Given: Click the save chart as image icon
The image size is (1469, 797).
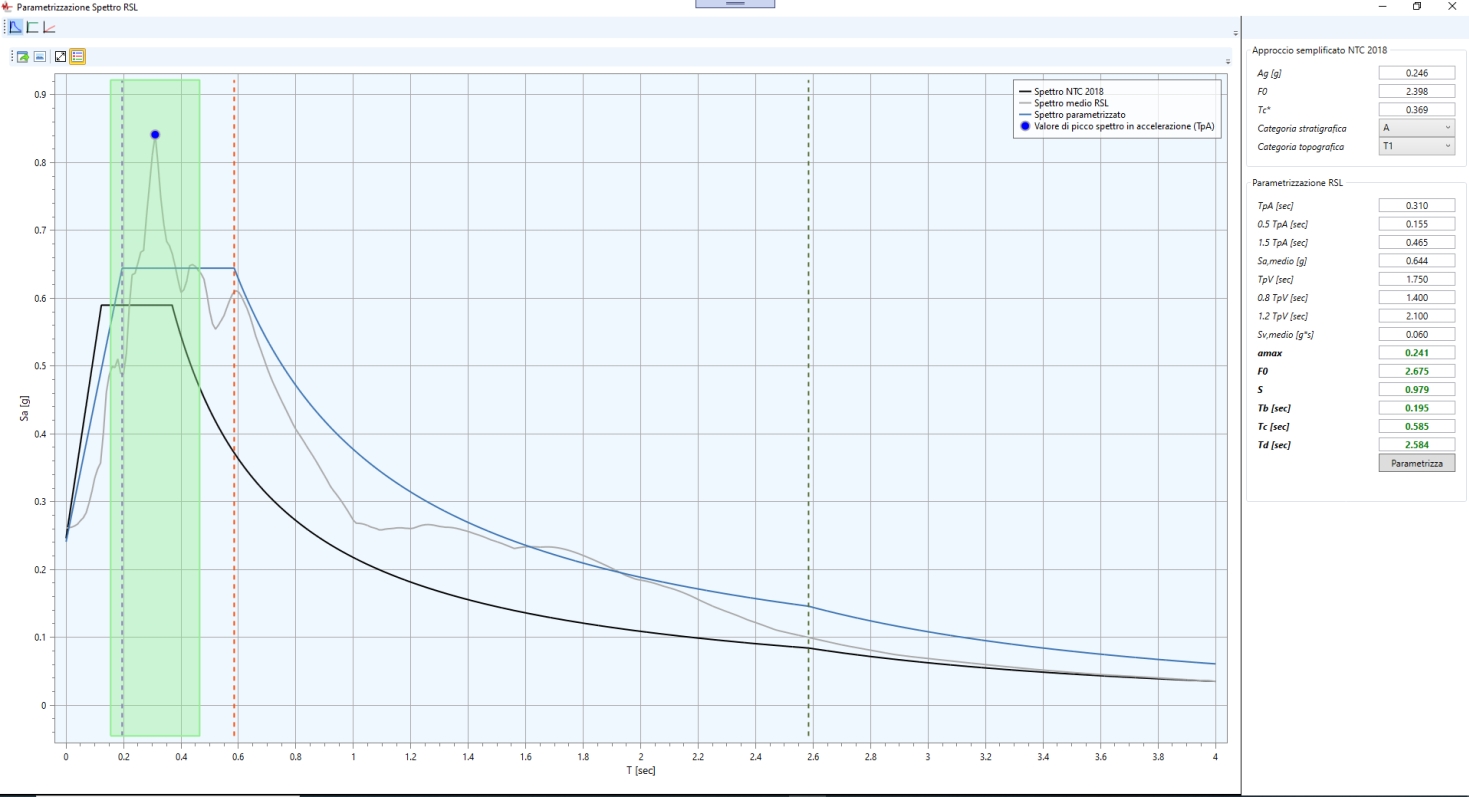Looking at the screenshot, I should pyautogui.click(x=40, y=57).
